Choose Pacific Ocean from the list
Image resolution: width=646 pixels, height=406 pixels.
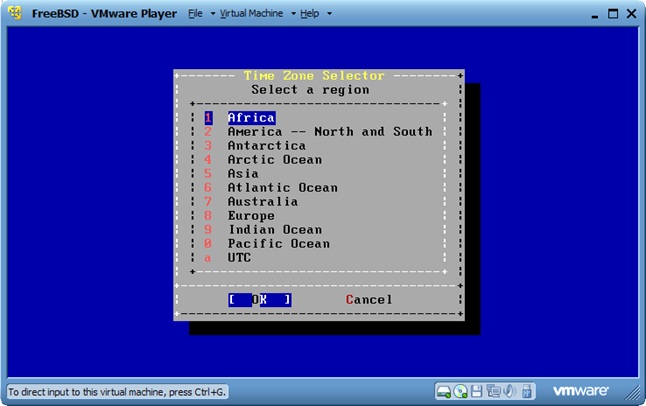tap(278, 244)
